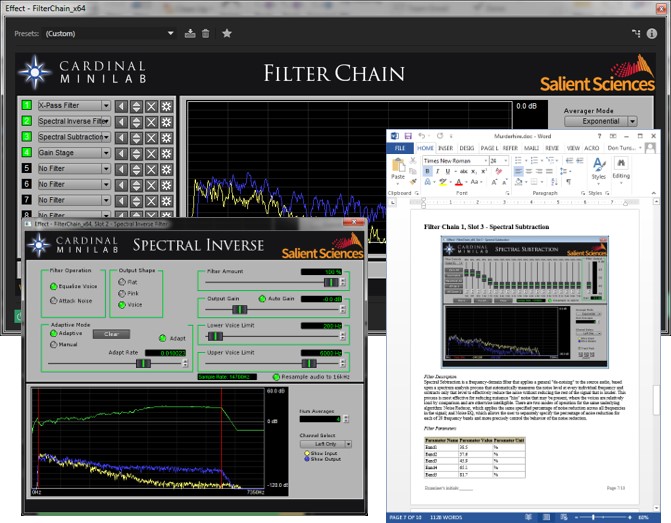671x523 pixels.
Task: Click the Paste icon in Word ribbon
Action: click(398, 165)
